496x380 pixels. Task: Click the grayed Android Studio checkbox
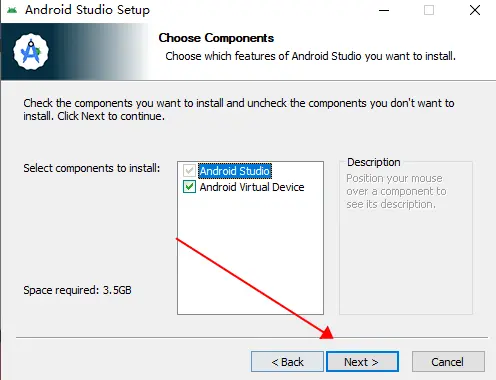click(189, 171)
